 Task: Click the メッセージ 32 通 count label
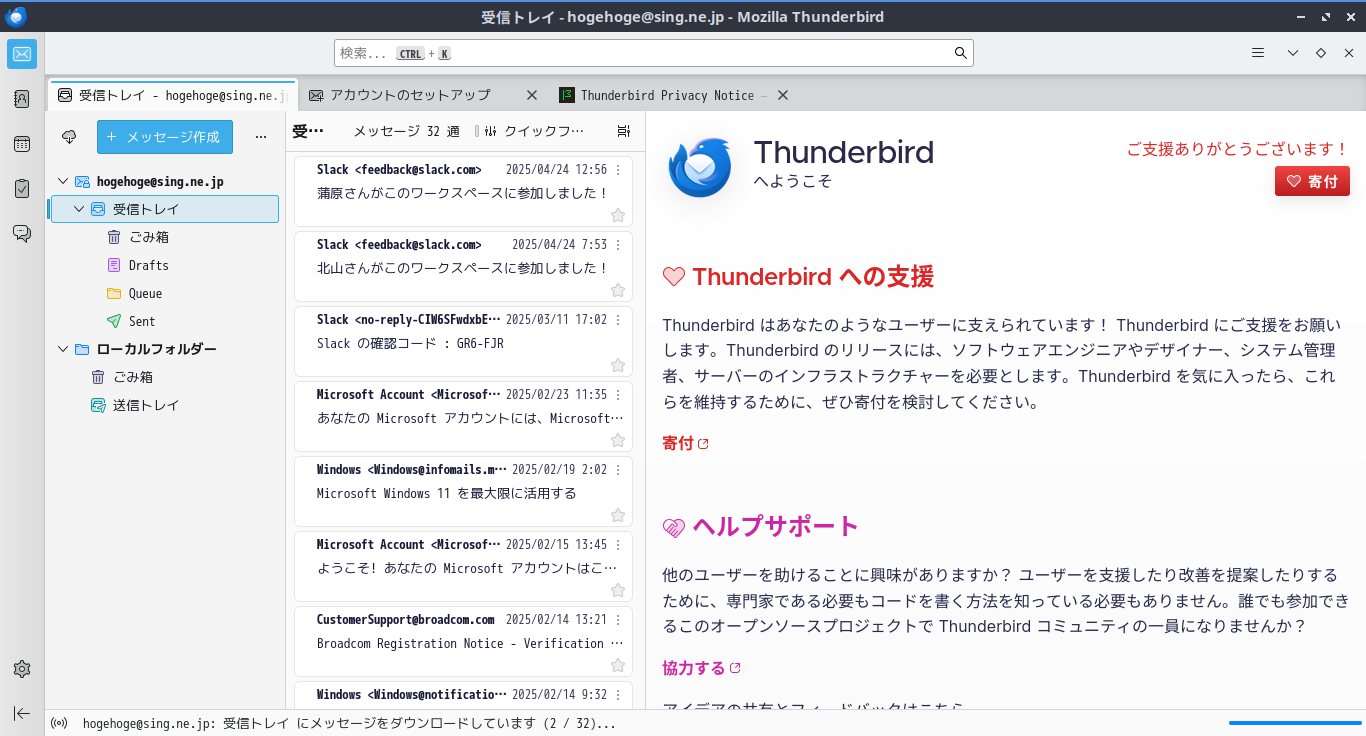[x=406, y=131]
